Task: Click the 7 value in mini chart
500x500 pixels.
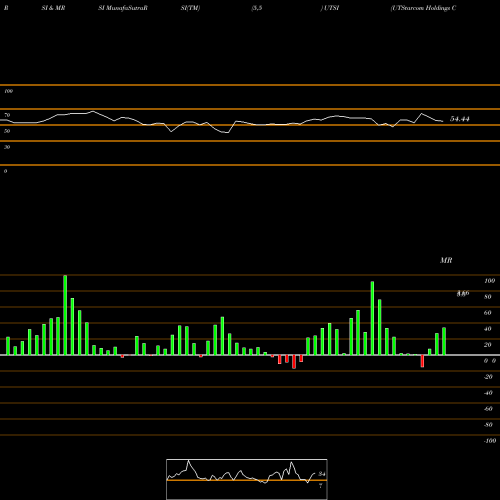Action: tap(321, 486)
